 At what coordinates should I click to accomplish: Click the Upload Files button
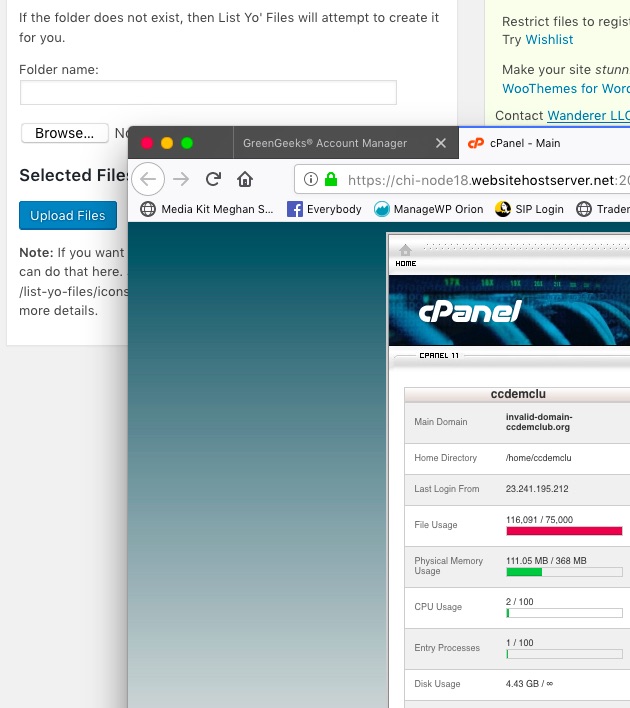click(68, 215)
